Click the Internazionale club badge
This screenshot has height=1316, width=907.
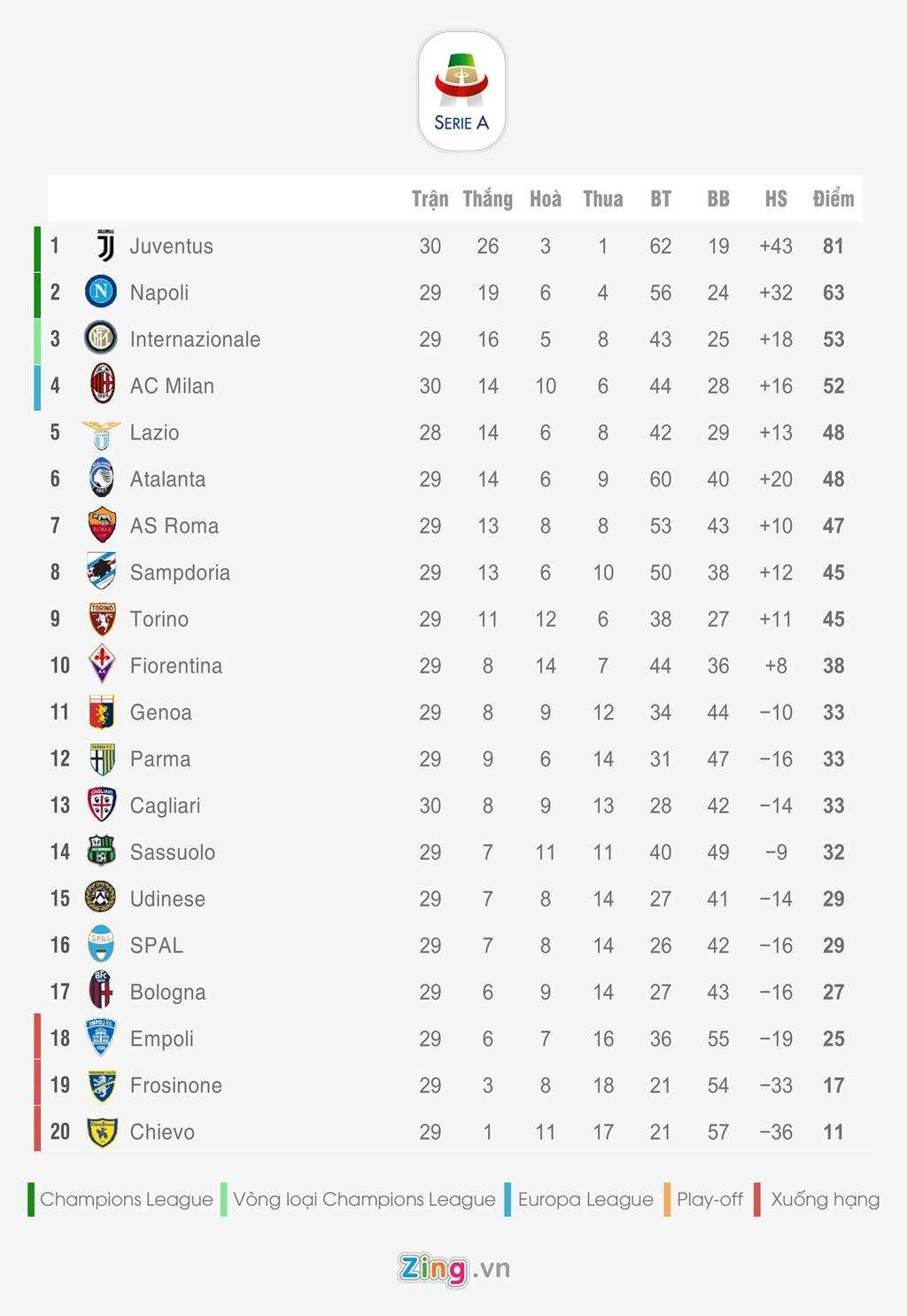[x=101, y=339]
